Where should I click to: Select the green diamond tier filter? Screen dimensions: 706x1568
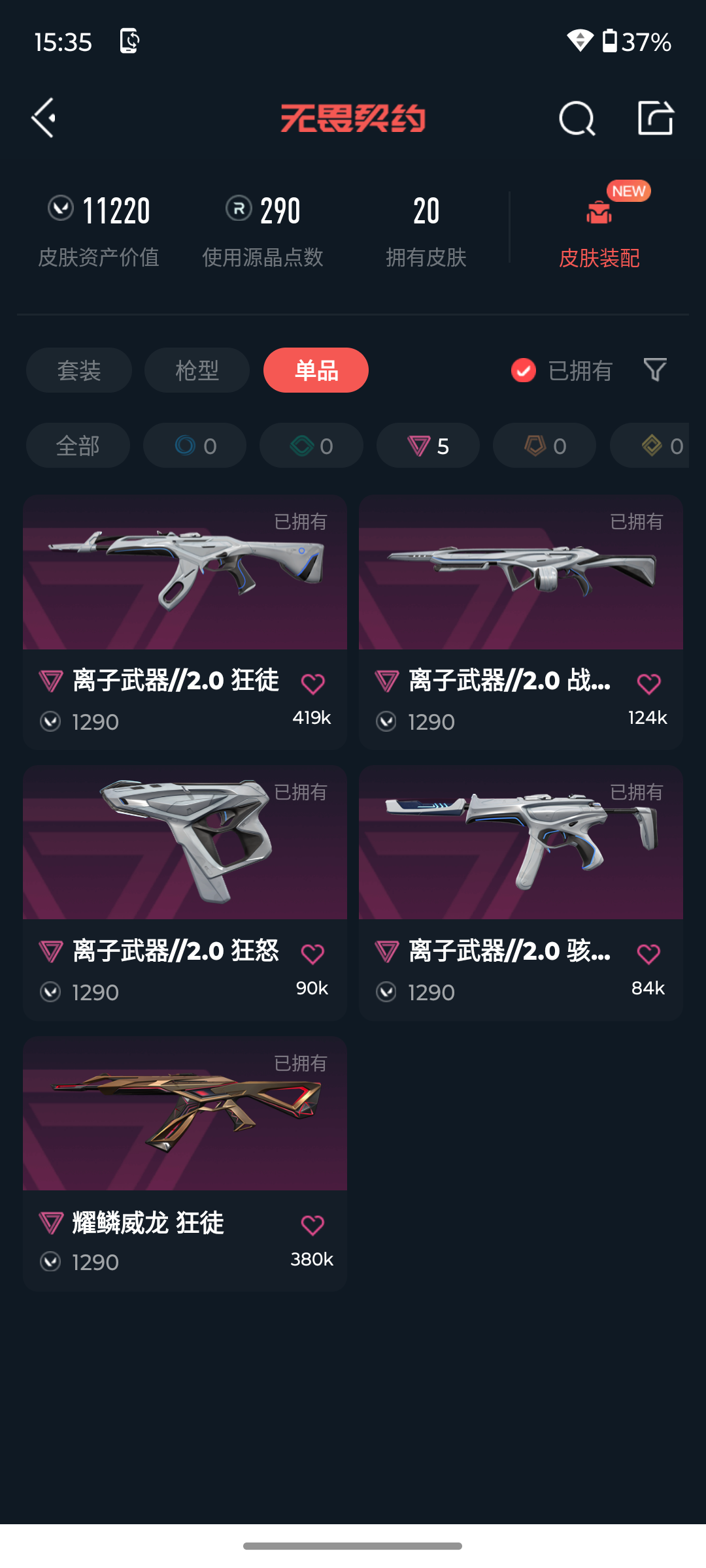tap(311, 446)
